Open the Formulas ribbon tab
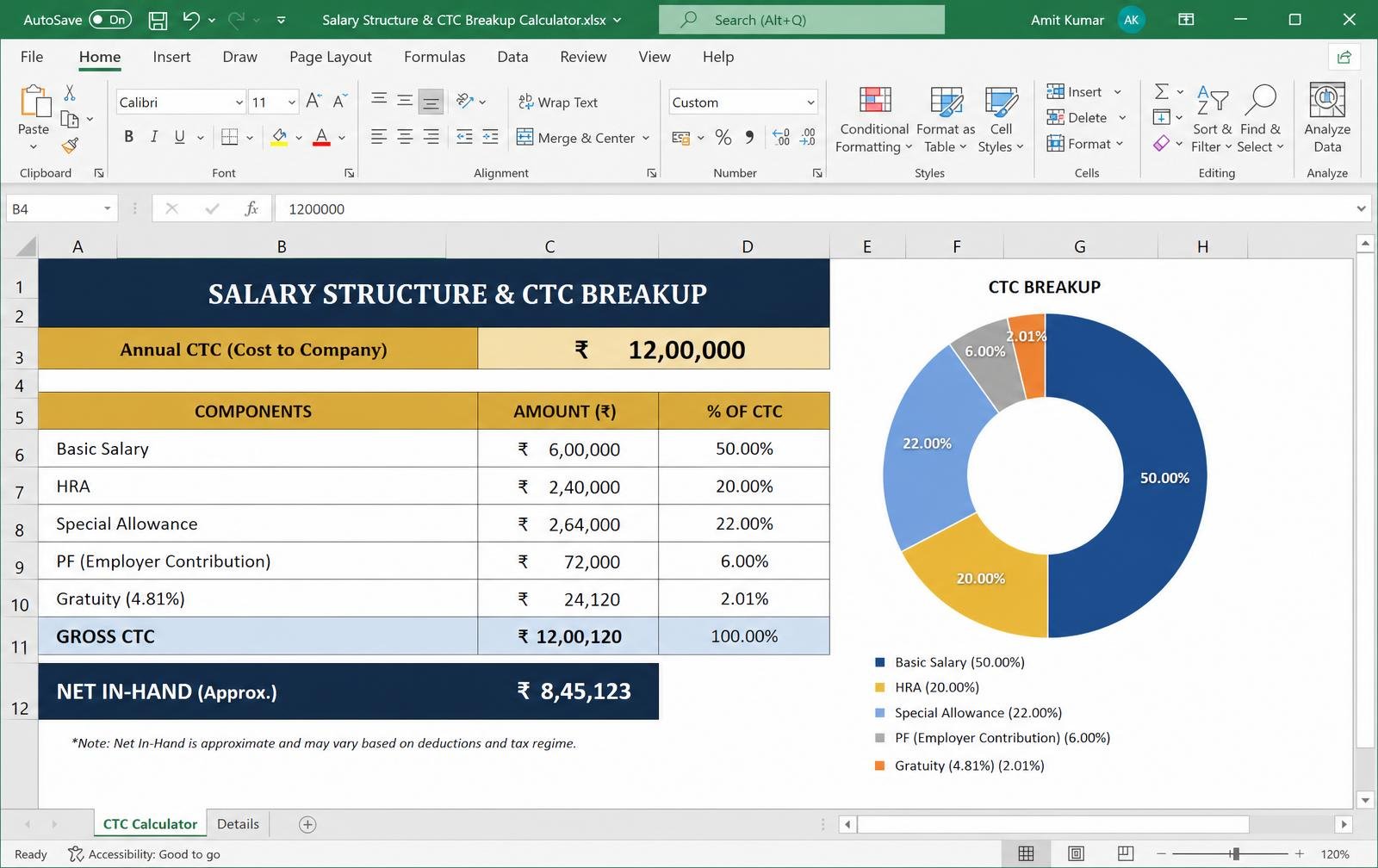 coord(434,57)
